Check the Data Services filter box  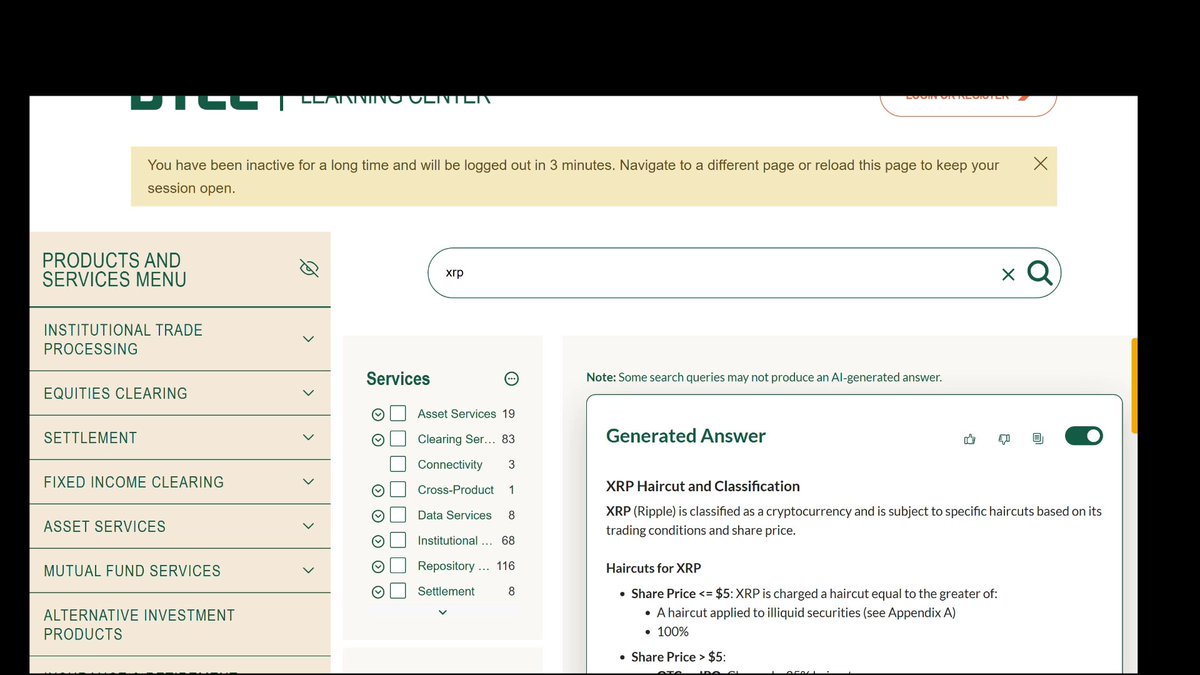(398, 515)
